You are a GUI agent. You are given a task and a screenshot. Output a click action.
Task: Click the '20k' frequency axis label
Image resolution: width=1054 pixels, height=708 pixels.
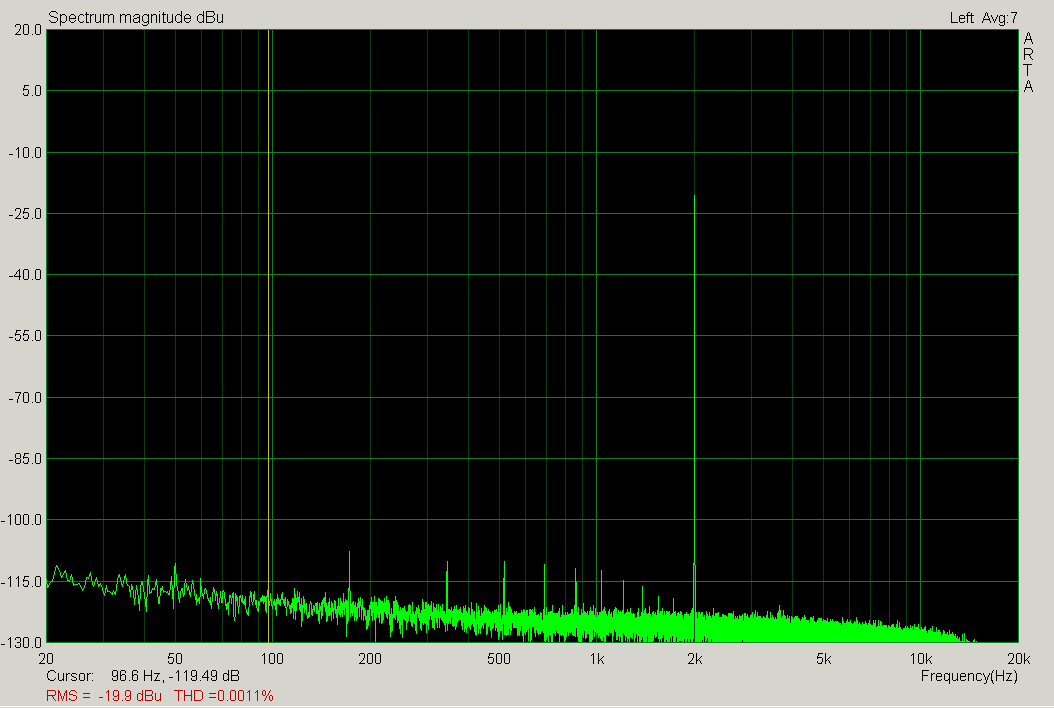click(1018, 659)
